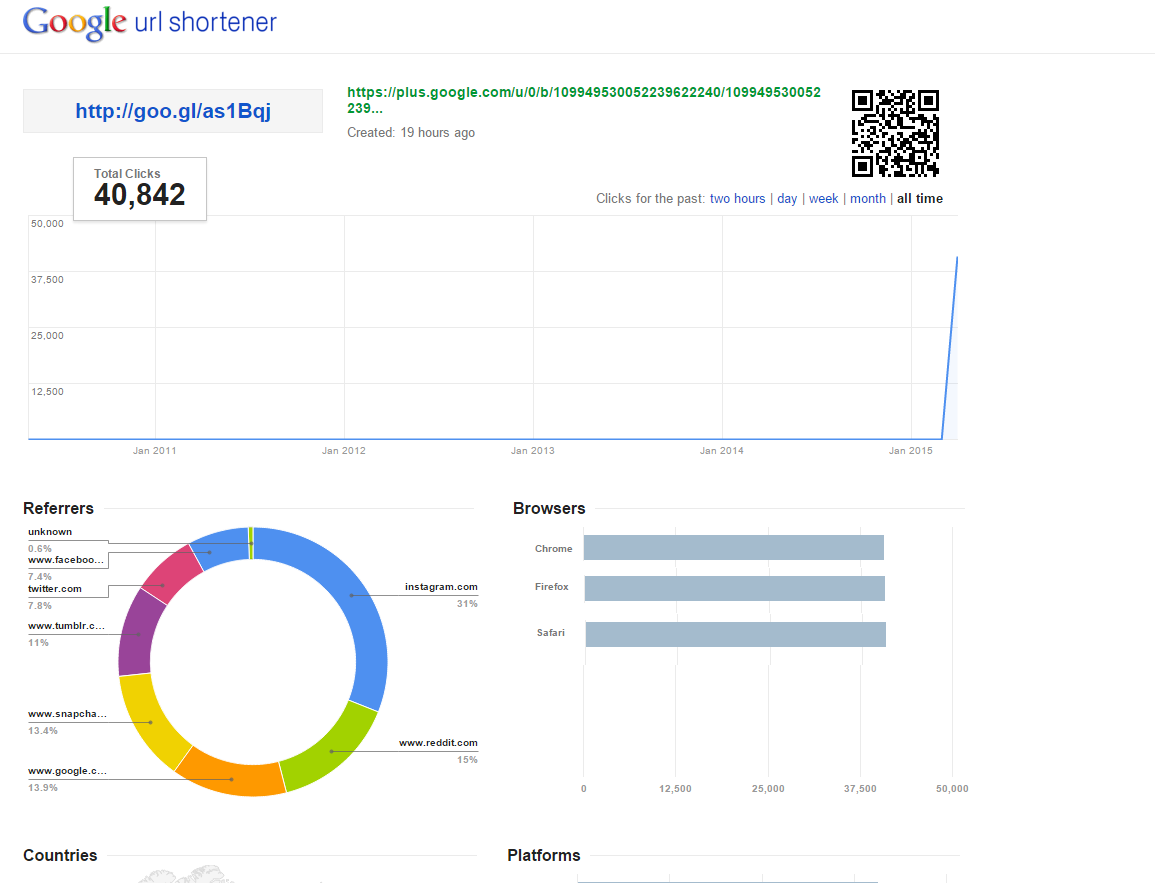Click the Jan 2015 axis label
Screen dimensions: 1155x883
tap(910, 451)
